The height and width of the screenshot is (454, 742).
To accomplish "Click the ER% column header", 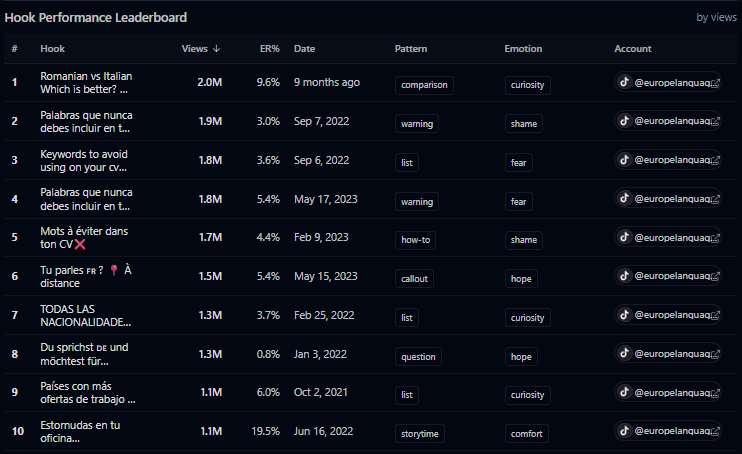I will [x=268, y=48].
